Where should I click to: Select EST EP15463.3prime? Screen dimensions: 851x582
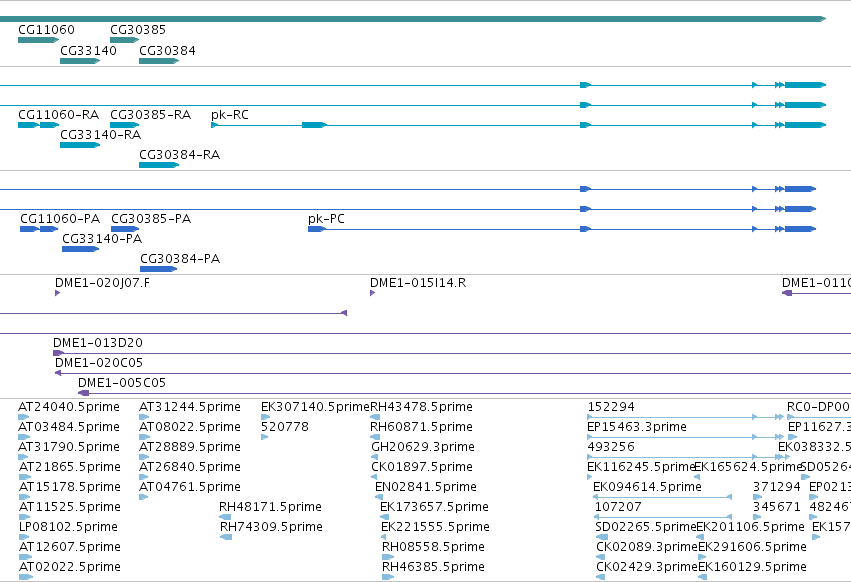637,427
